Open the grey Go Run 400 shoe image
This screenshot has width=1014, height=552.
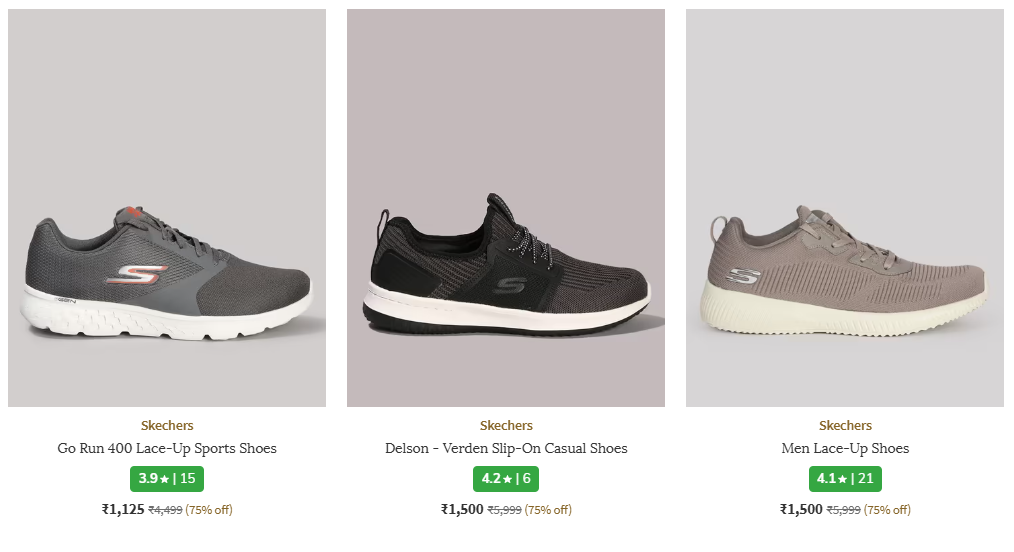tap(167, 208)
